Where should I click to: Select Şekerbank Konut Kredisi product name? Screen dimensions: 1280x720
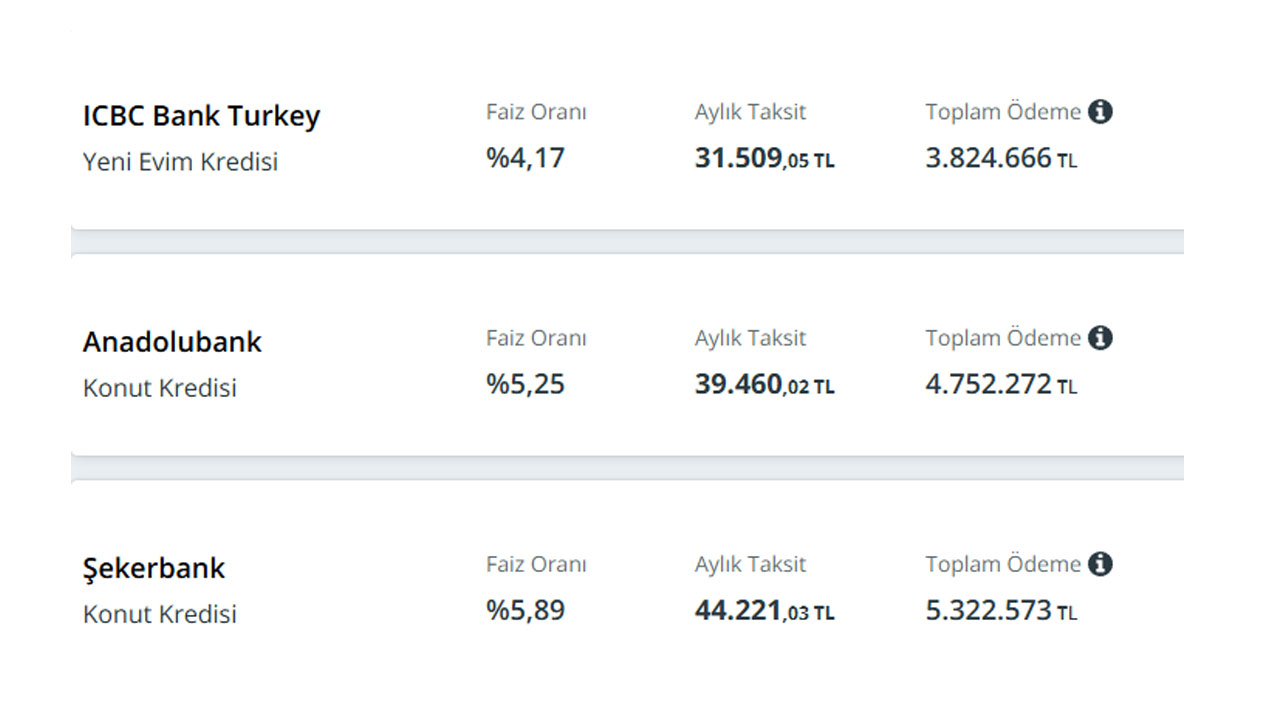[160, 614]
